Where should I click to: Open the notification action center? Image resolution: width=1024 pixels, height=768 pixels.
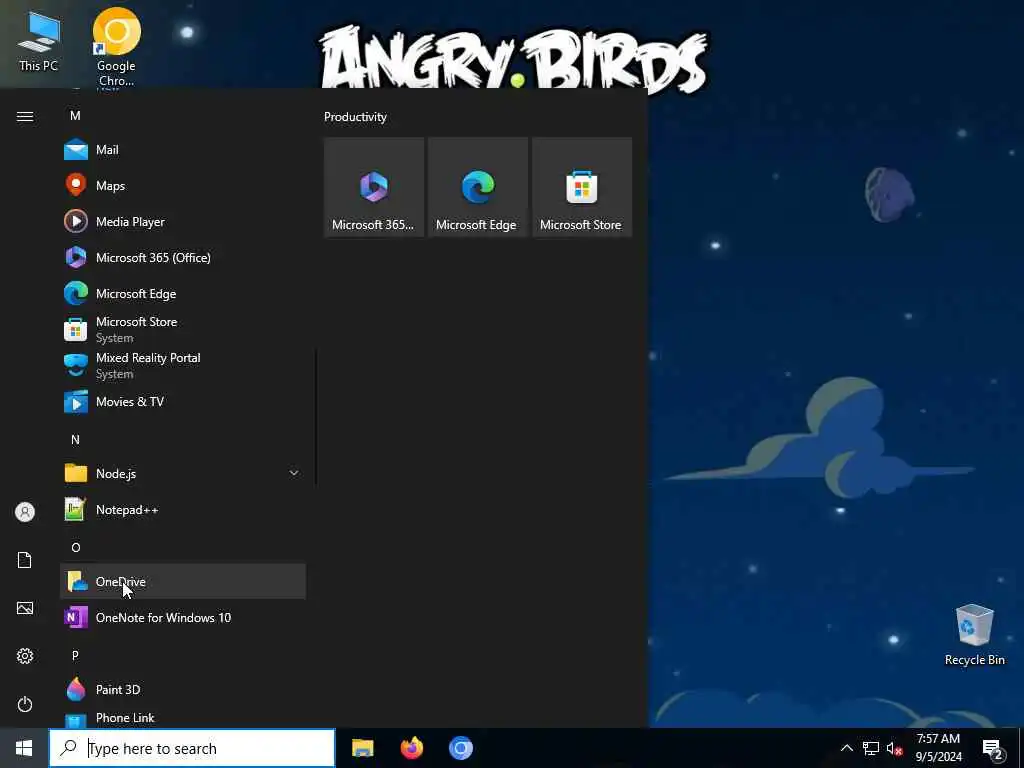coord(993,748)
